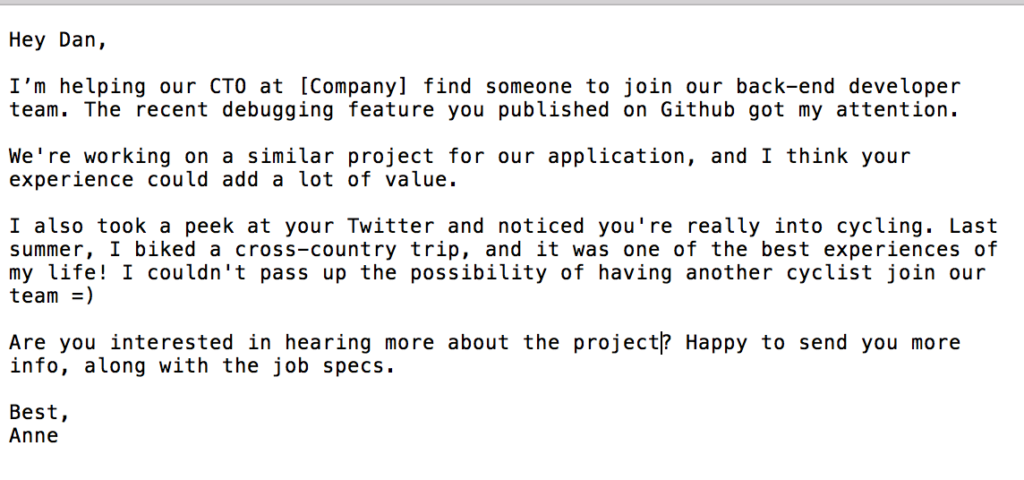Click the signature name 'Anne'
Image resolution: width=1024 pixels, height=480 pixels.
[34, 436]
